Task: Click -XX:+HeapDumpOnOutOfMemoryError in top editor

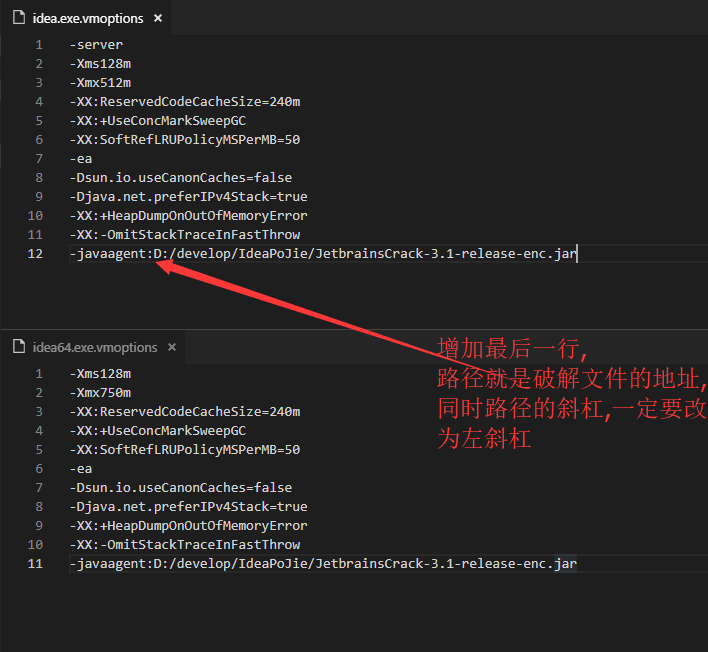Action: point(189,215)
